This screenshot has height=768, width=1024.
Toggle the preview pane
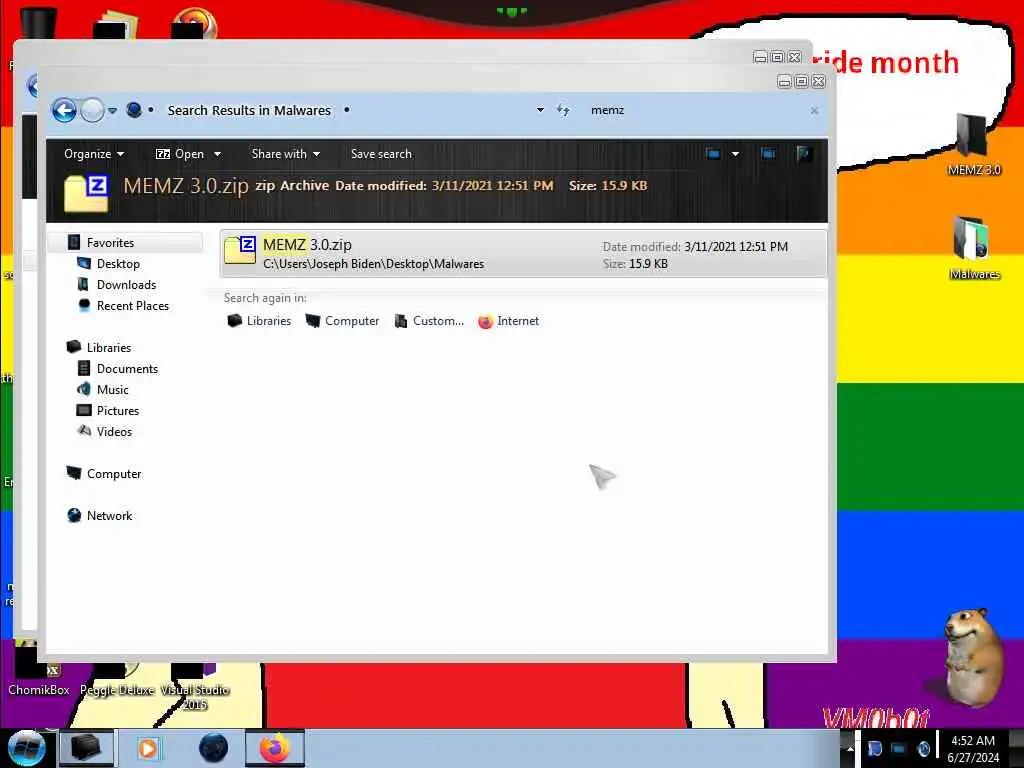point(769,154)
